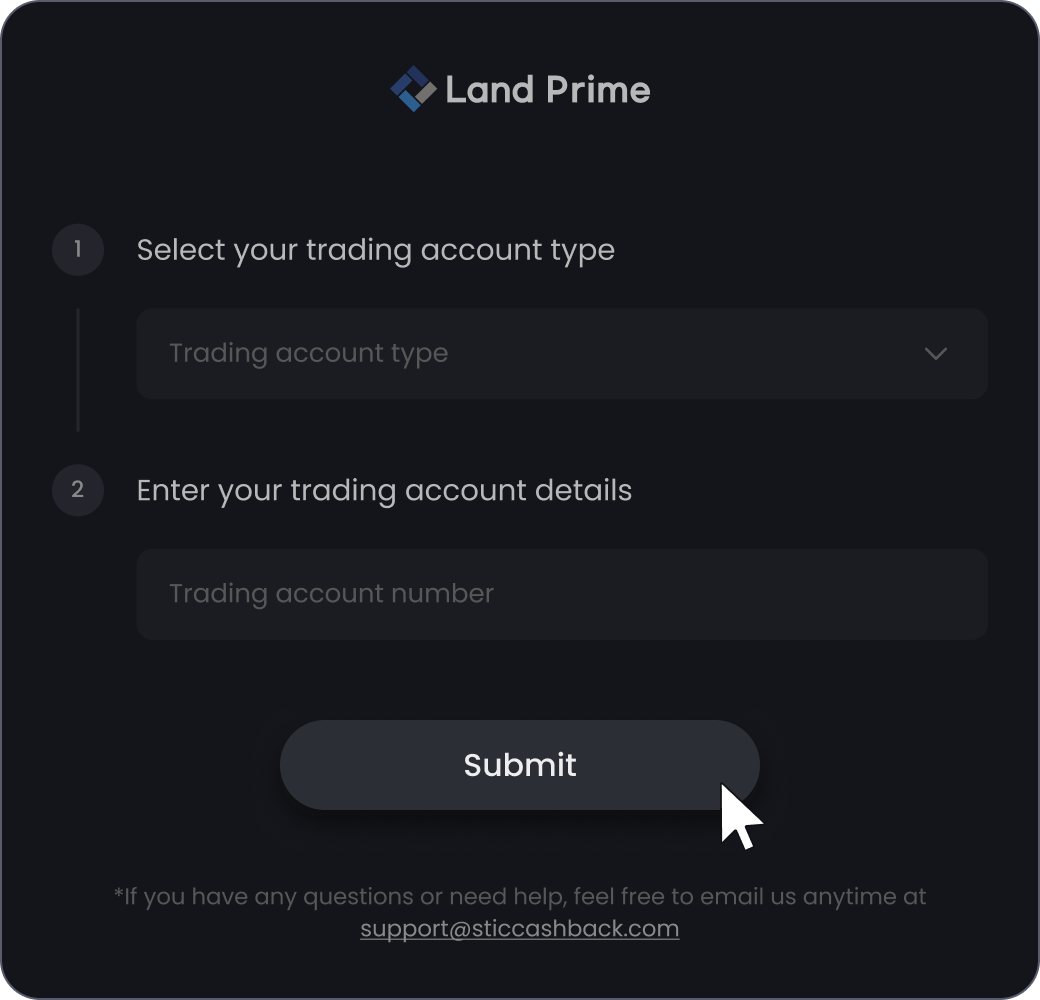
Task: Open the Trading account type dropdown field
Action: pos(562,353)
